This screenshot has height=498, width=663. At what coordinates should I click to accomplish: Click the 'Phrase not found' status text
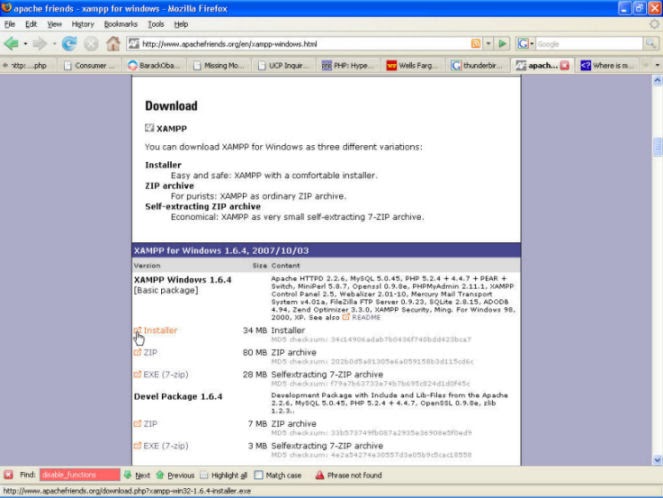[x=354, y=475]
